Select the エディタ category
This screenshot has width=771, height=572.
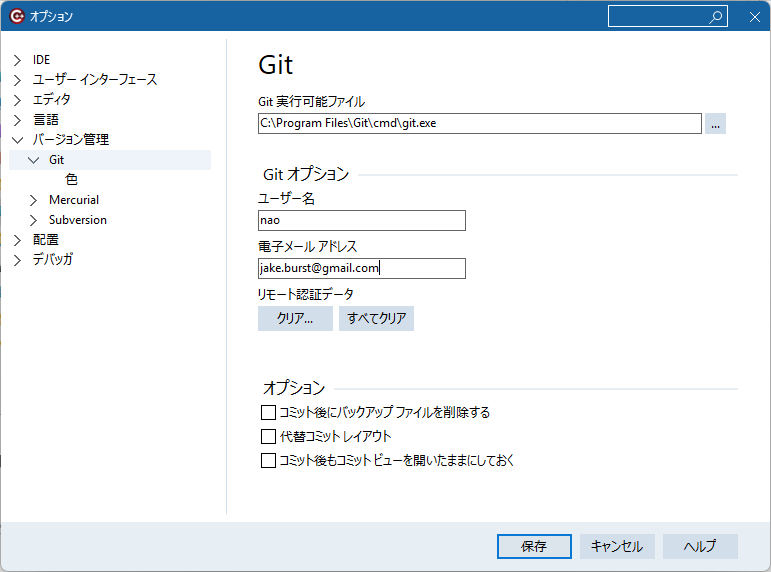(x=52, y=100)
